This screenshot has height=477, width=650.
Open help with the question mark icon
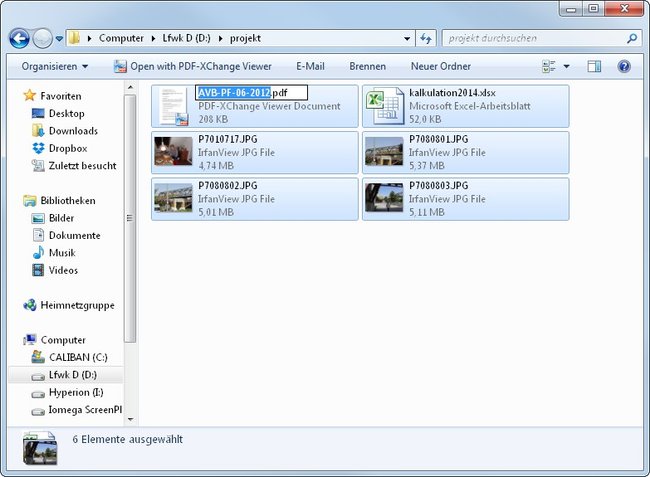624,66
